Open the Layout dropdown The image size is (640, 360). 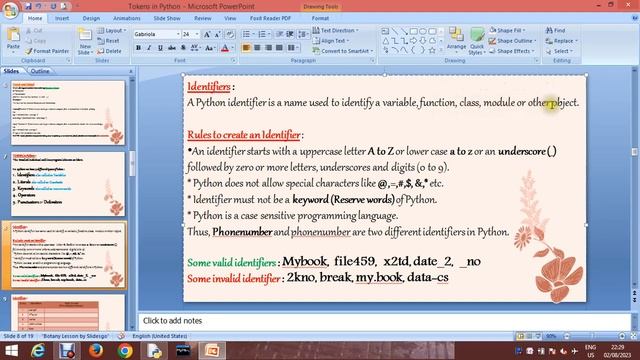(x=111, y=31)
